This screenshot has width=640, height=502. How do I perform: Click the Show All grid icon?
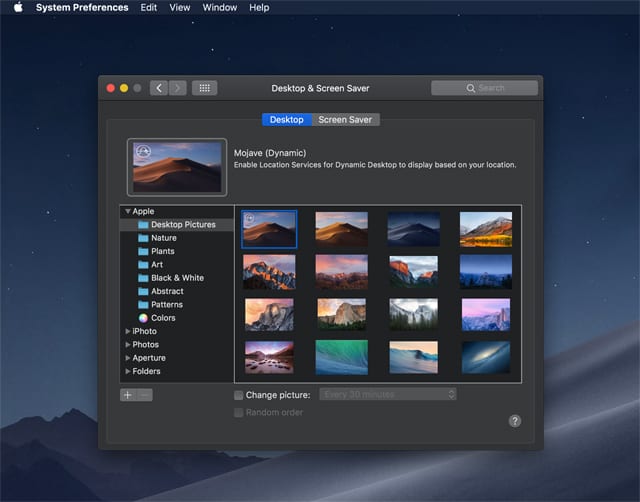point(204,88)
